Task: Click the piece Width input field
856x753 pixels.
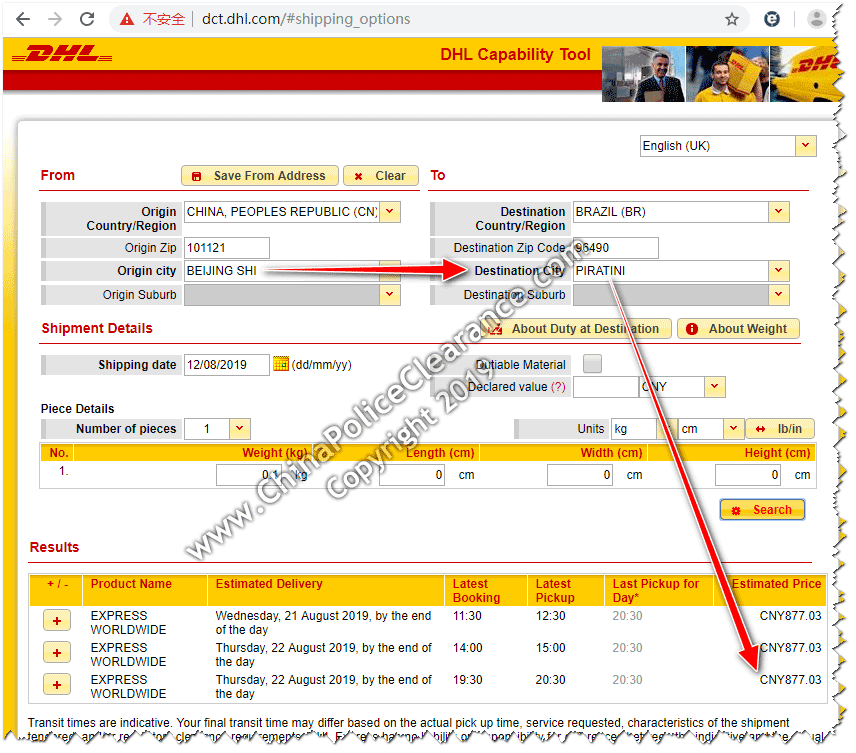Action: coord(580,475)
